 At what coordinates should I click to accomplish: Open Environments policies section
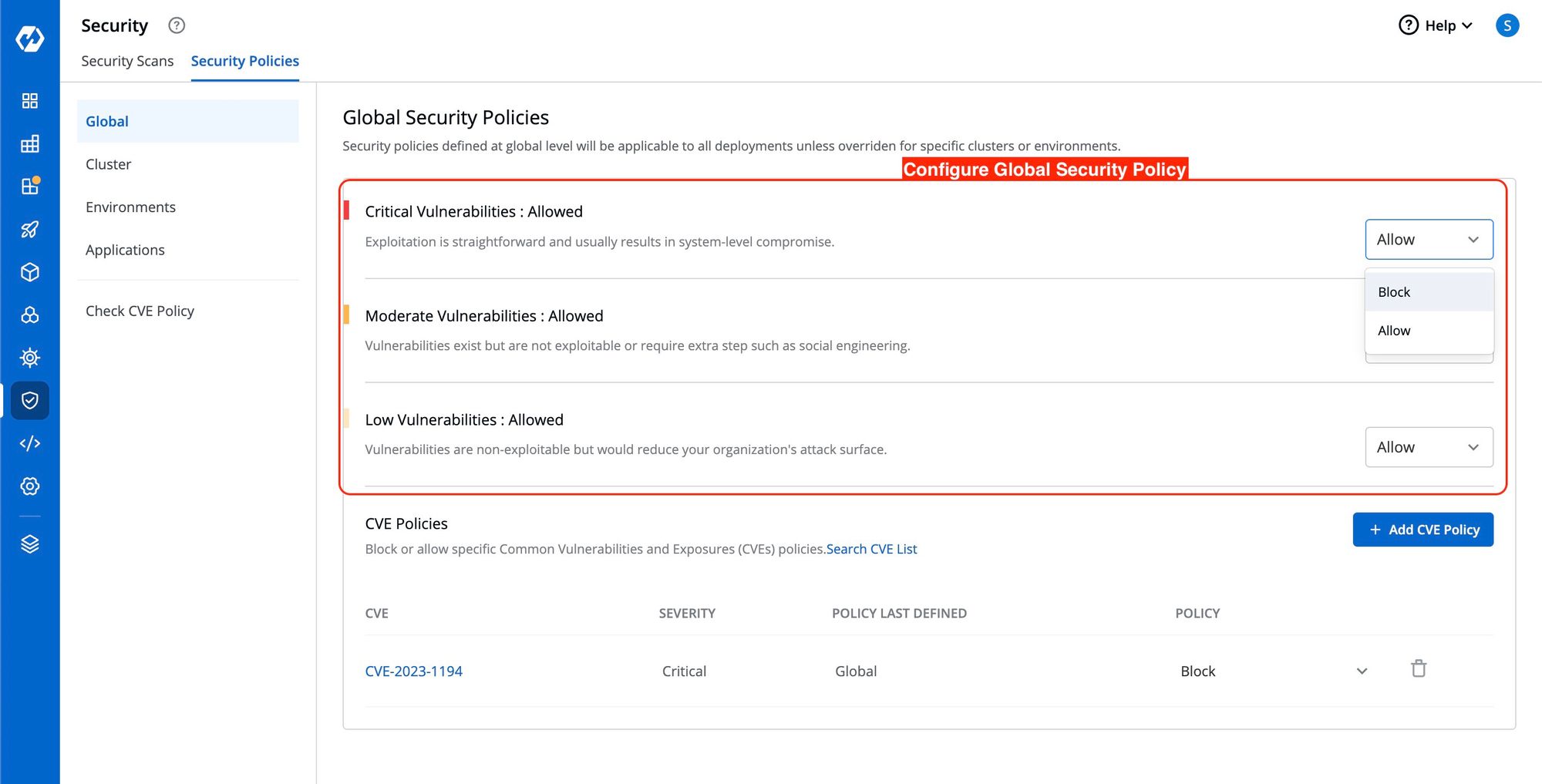(x=188, y=207)
